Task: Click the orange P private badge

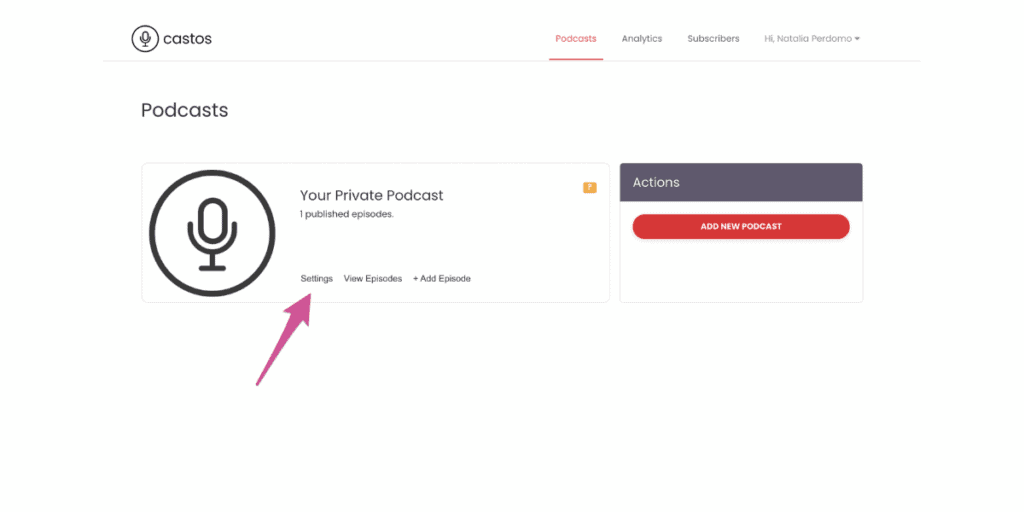Action: point(590,187)
